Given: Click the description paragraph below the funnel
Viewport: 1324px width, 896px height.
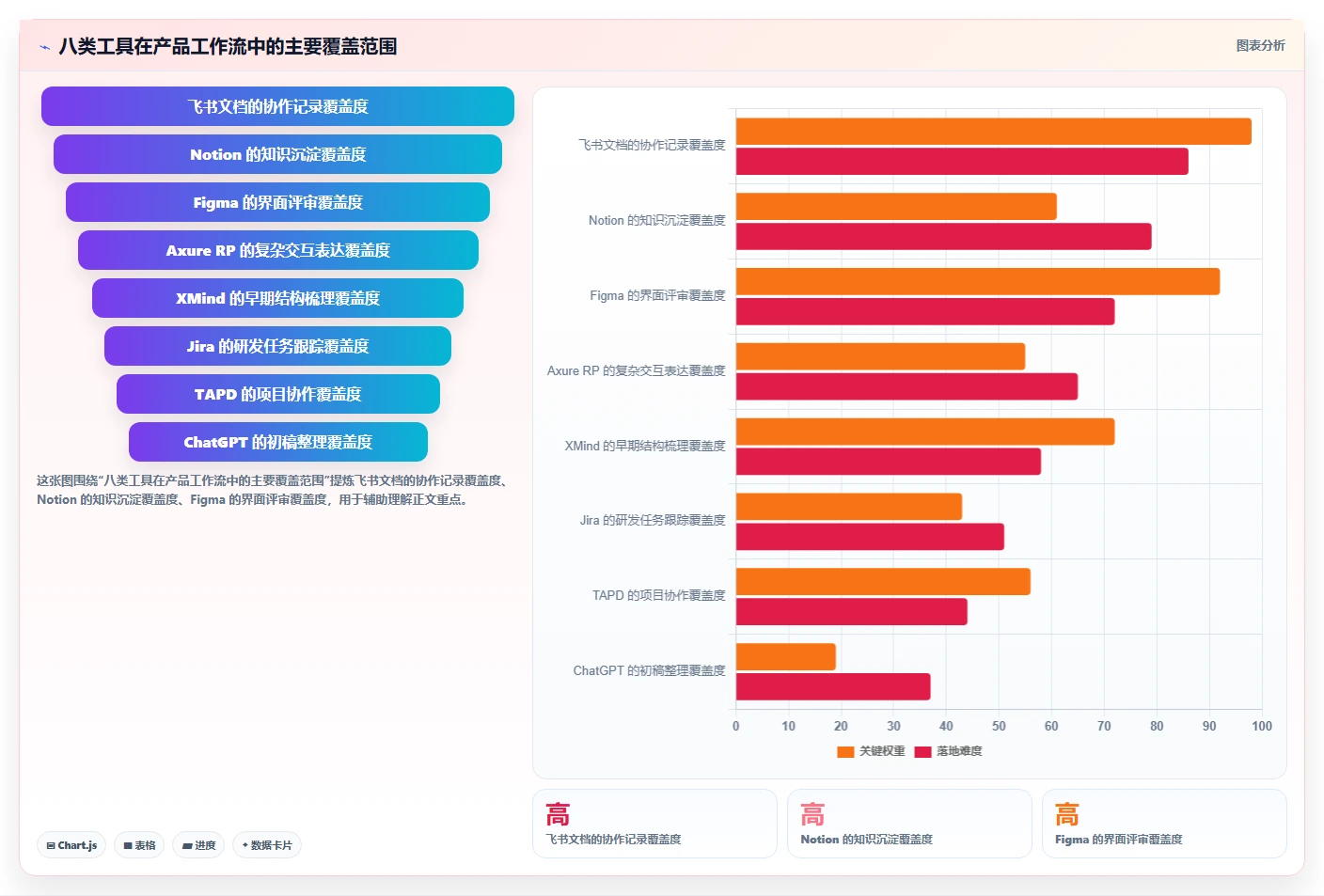Looking at the screenshot, I should 275,490.
